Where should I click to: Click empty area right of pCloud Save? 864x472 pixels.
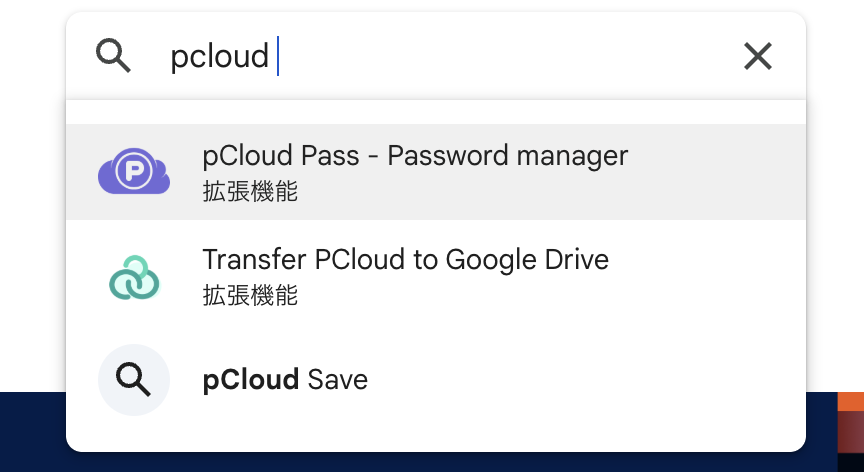click(600, 380)
